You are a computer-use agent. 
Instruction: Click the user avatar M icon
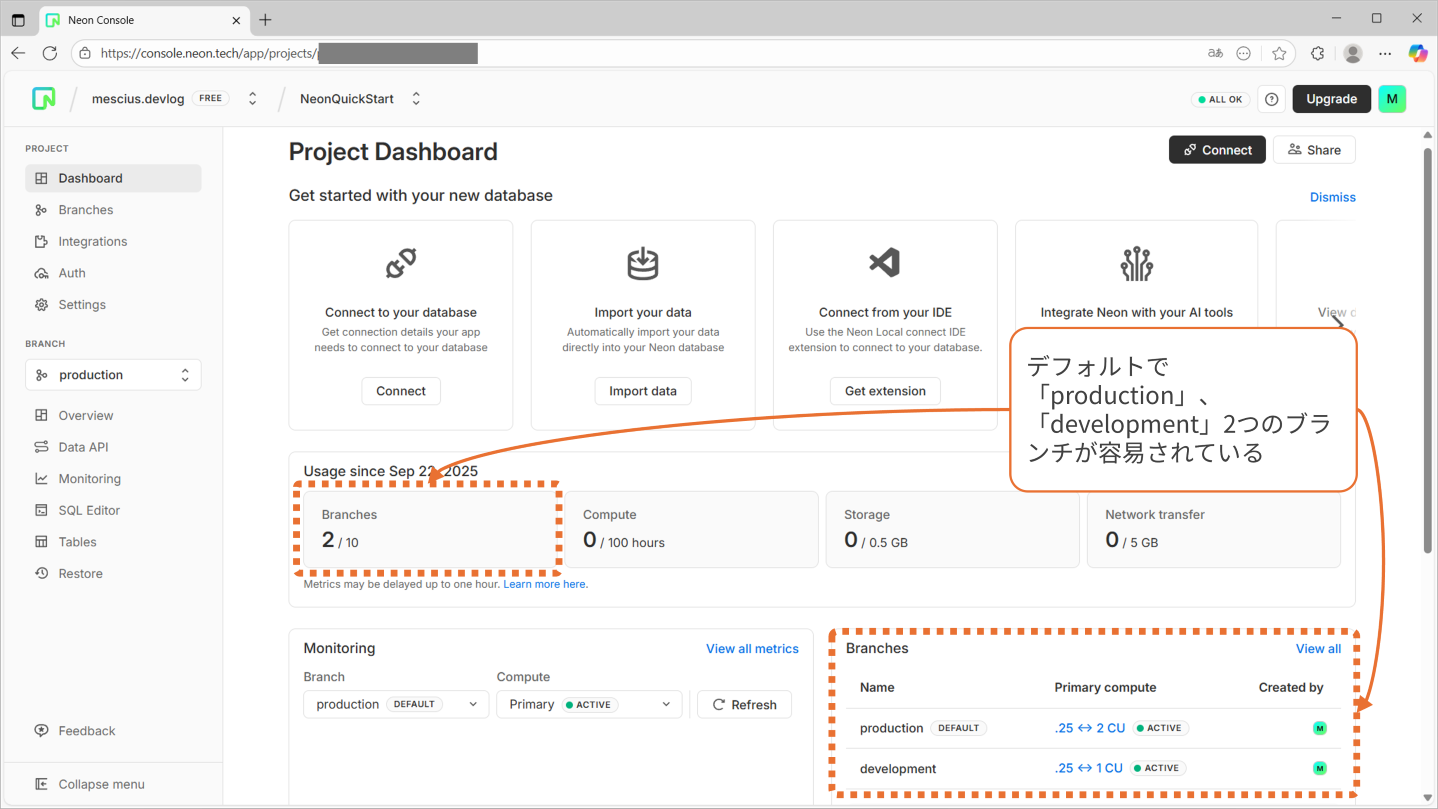pos(1391,98)
